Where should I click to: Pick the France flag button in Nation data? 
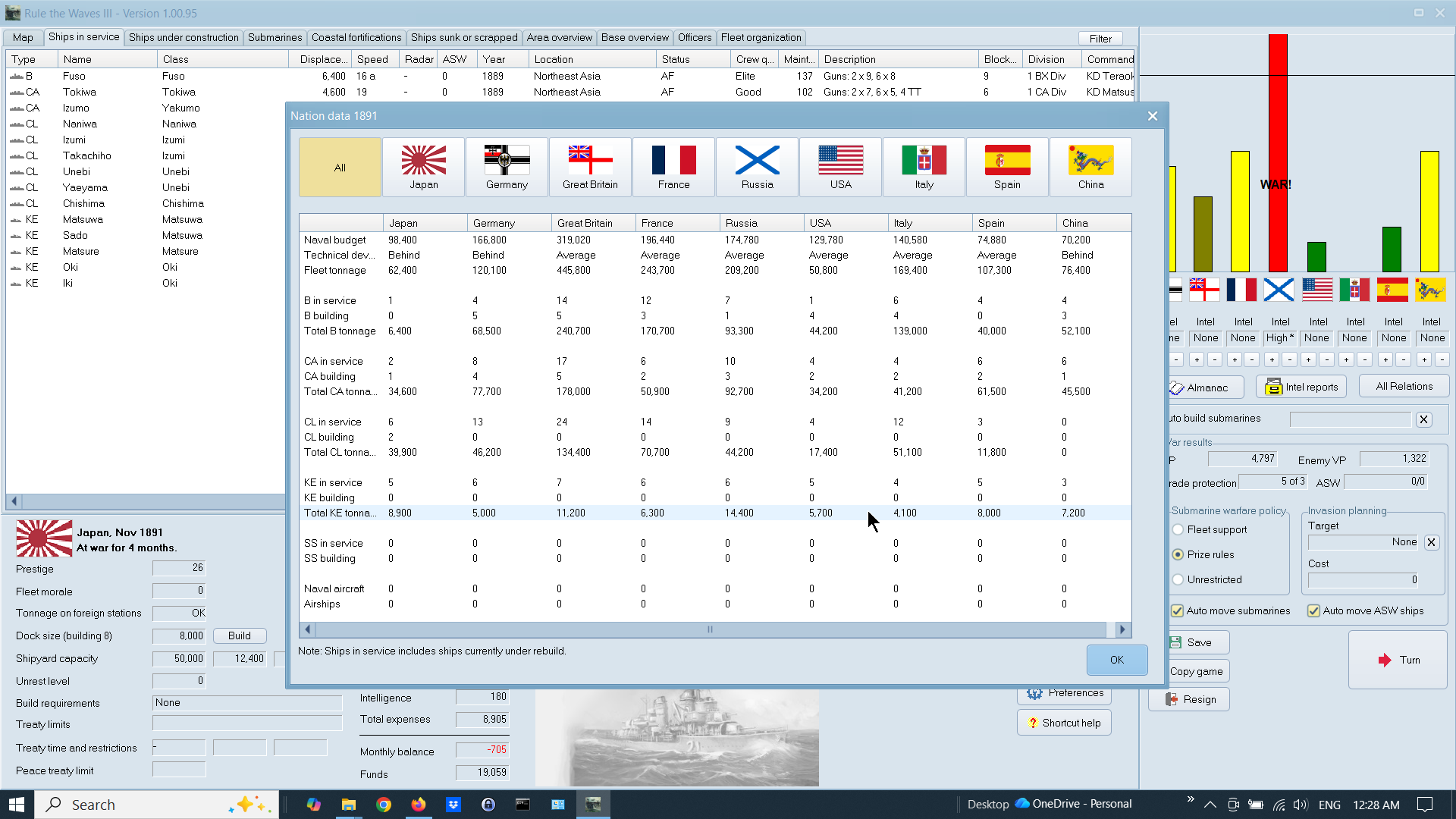tap(673, 167)
